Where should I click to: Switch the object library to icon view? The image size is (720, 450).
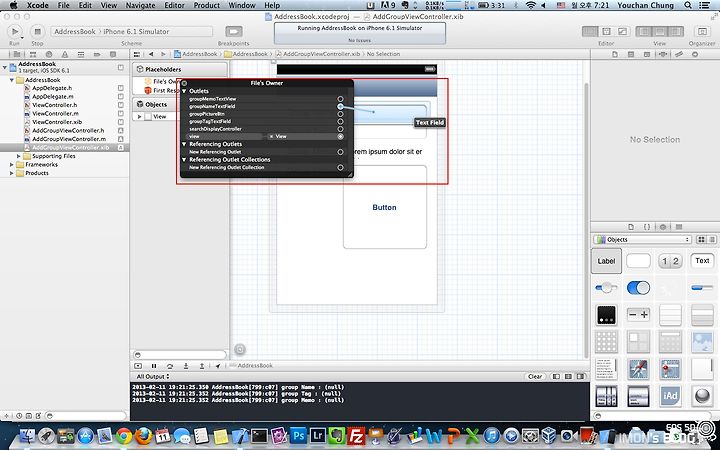pyautogui.click(x=701, y=240)
